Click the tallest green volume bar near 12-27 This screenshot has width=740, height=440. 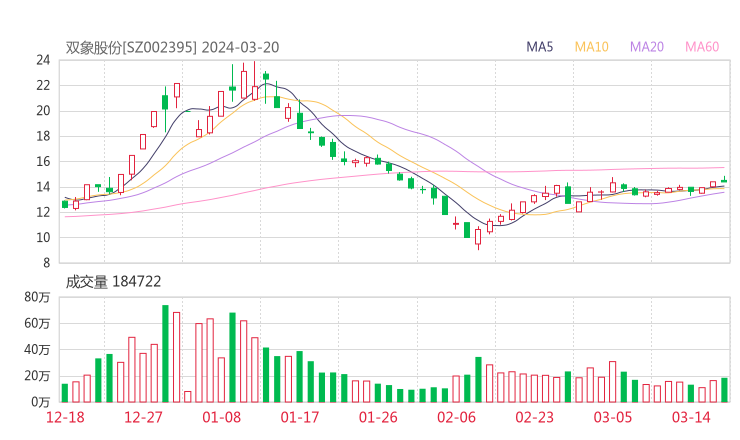click(165, 354)
